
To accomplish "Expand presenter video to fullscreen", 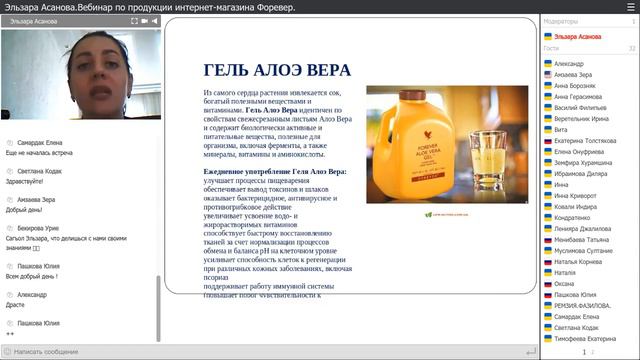I will pos(134,21).
